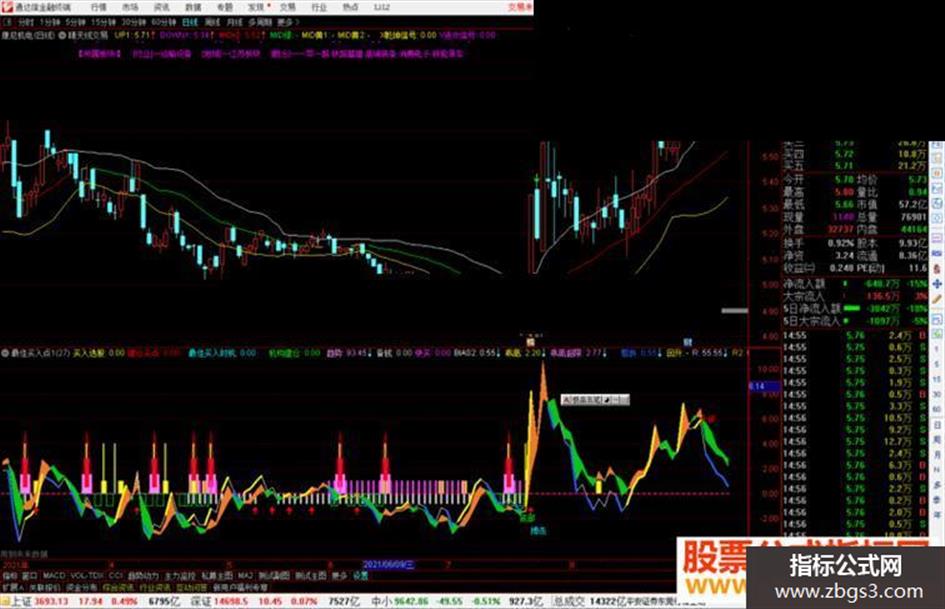945x609 pixels.
Task: Click the 上证 index value in status bar
Action: coord(52,601)
